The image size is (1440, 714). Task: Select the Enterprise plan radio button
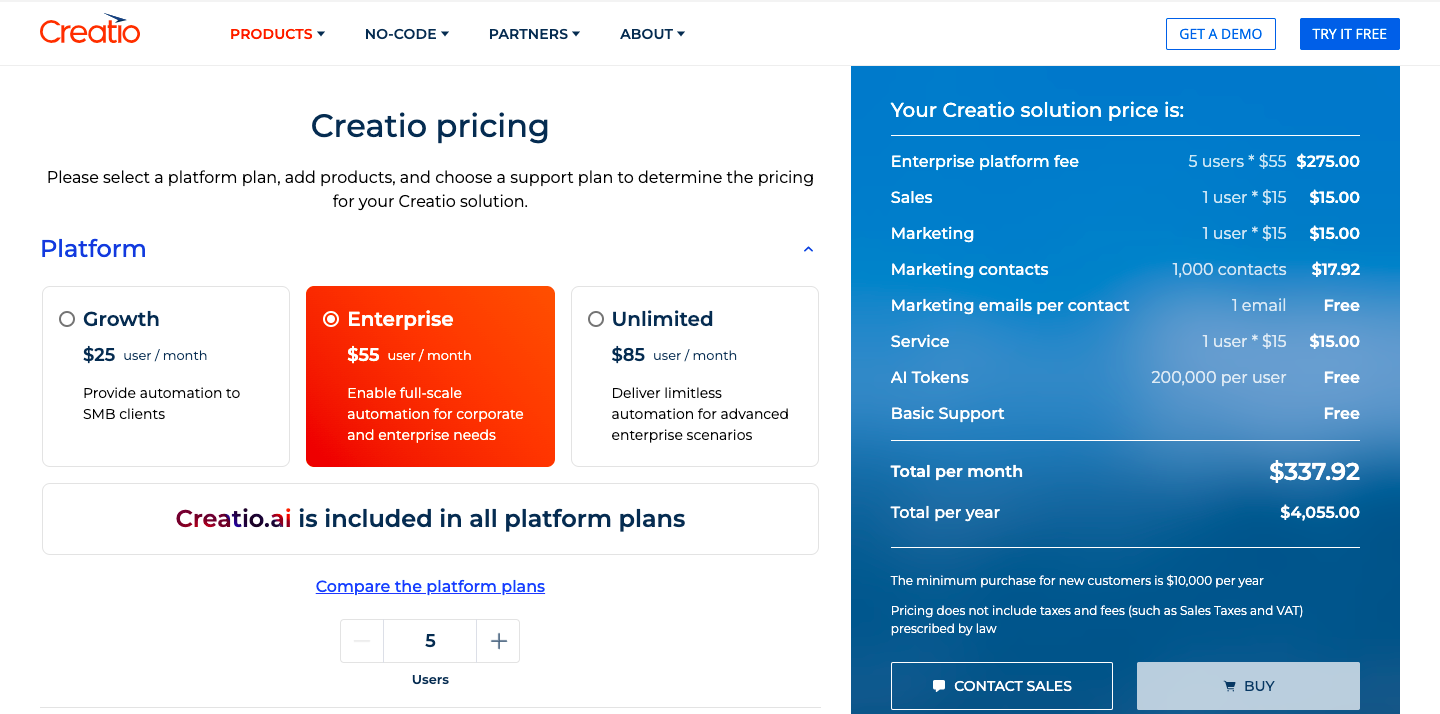click(331, 318)
